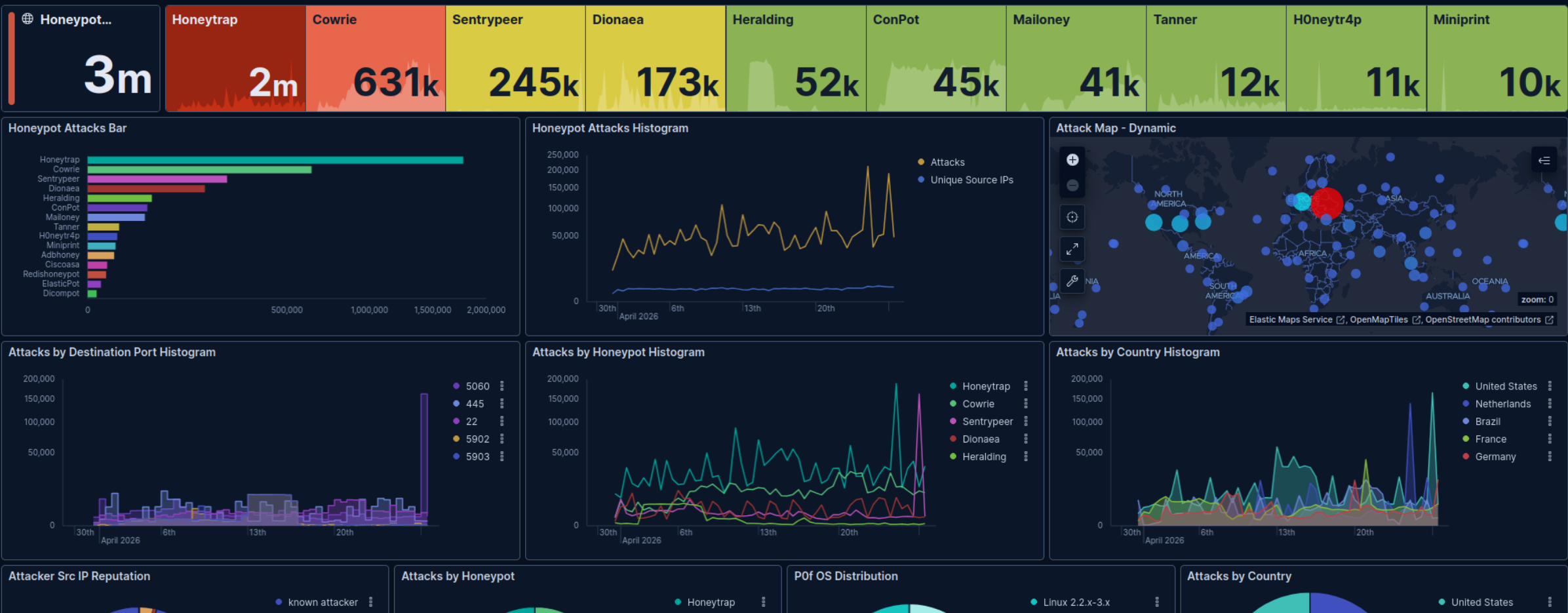Image resolution: width=1568 pixels, height=613 pixels.
Task: Open Elastic Maps Service link
Action: pos(1297,320)
